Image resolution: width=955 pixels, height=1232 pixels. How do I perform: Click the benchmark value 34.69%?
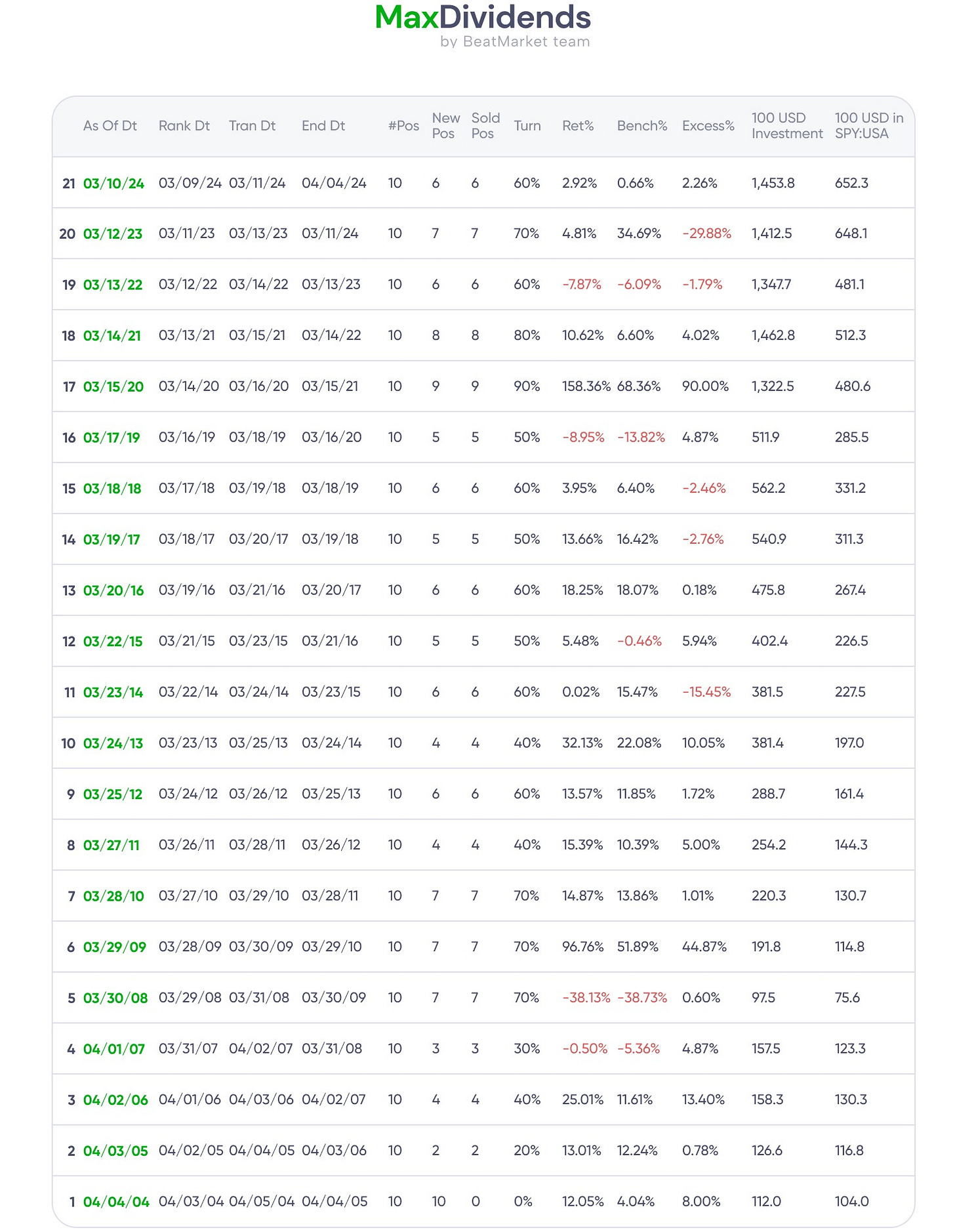click(x=639, y=234)
